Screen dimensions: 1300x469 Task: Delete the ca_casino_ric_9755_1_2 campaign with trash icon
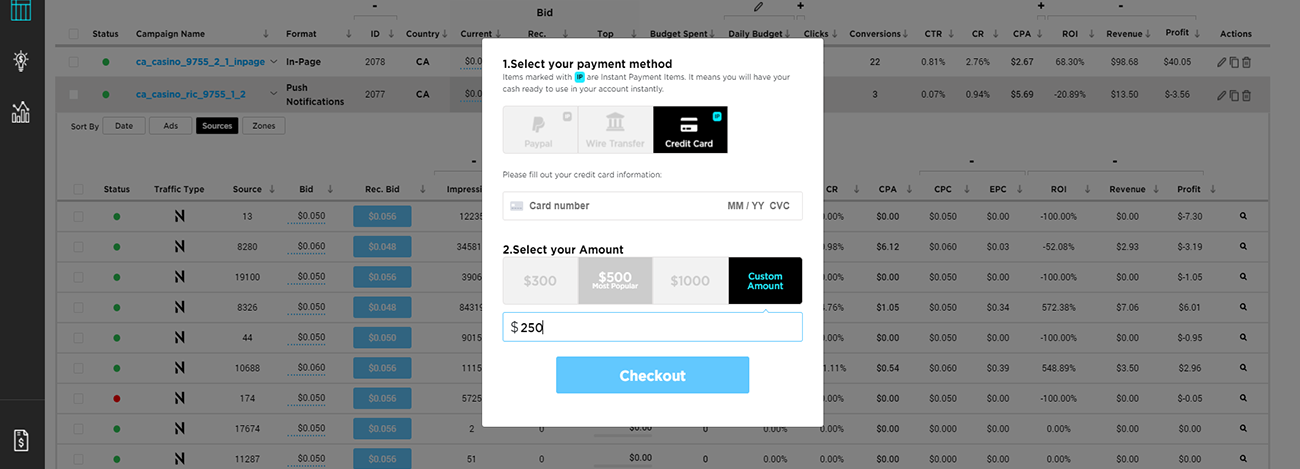pos(1246,95)
